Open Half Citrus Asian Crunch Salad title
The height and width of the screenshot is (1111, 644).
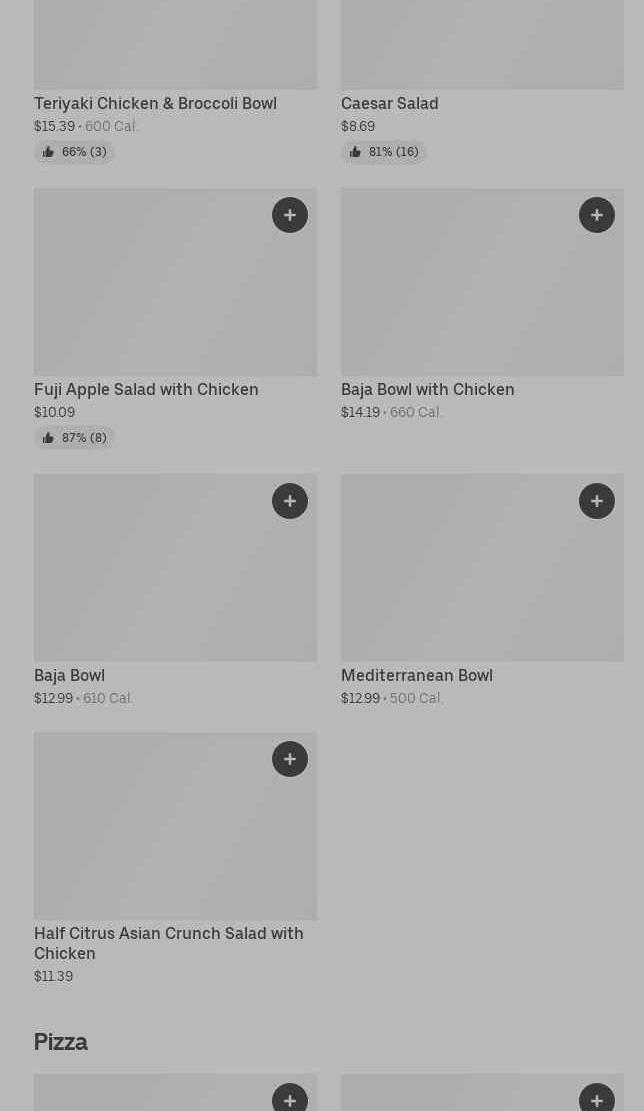tap(168, 943)
